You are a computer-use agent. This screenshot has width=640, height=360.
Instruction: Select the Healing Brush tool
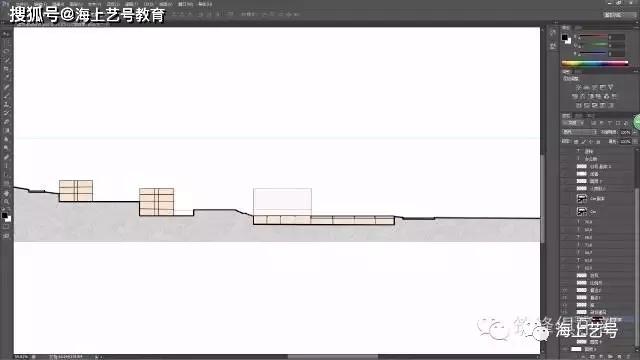6,87
